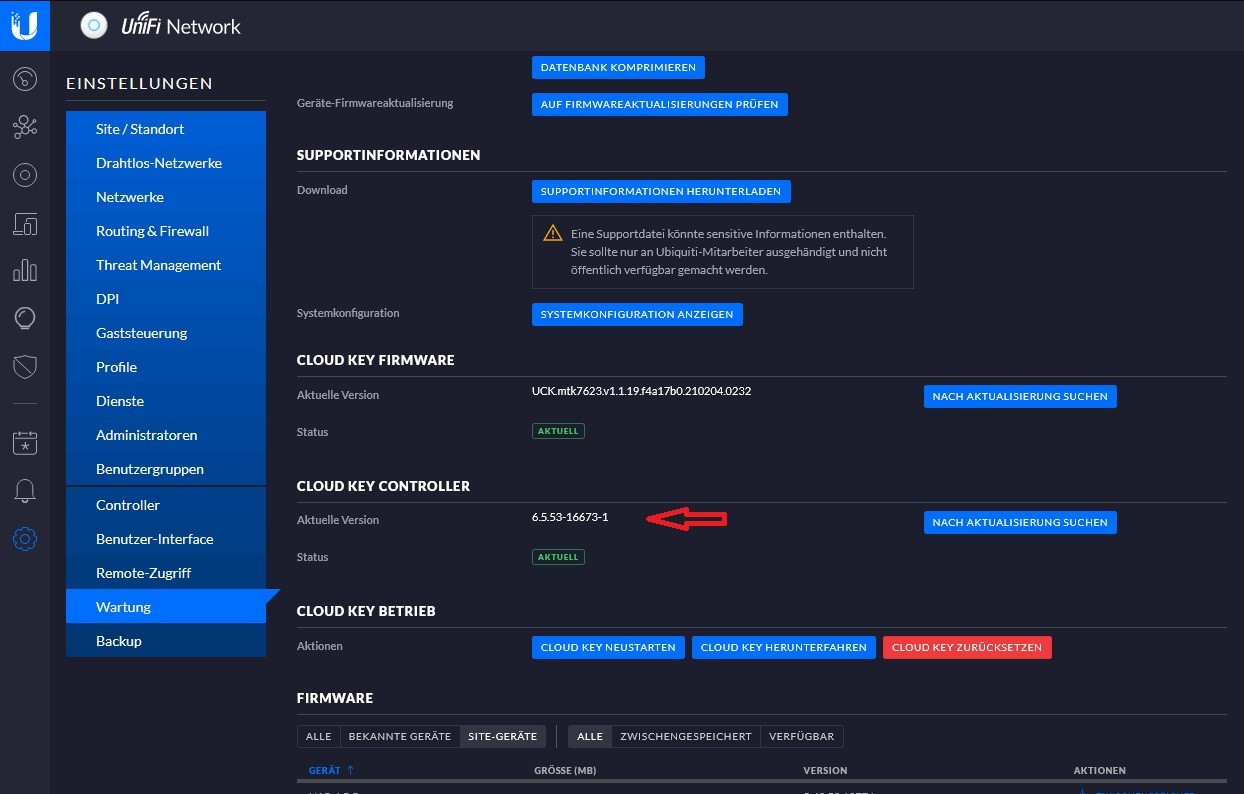Open the Topology nodes icon in sidebar

(x=25, y=127)
